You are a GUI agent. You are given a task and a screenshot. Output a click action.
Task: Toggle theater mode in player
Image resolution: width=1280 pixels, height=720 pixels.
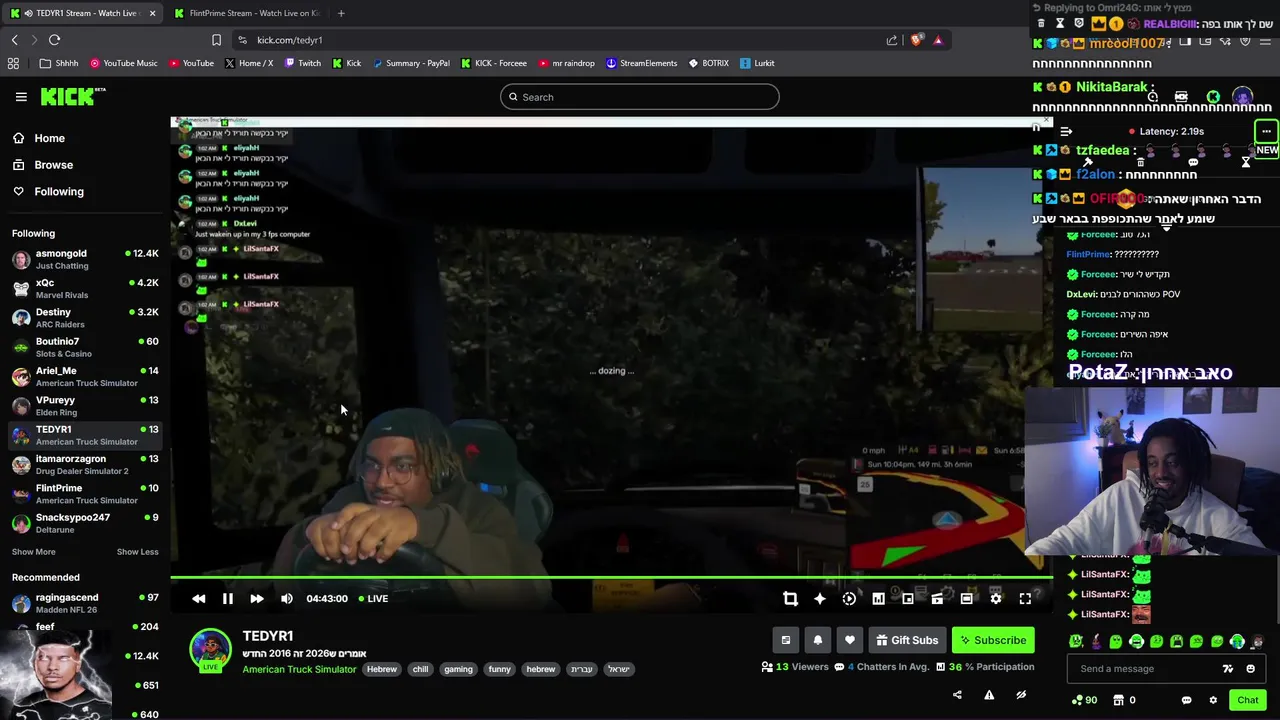pyautogui.click(x=966, y=598)
